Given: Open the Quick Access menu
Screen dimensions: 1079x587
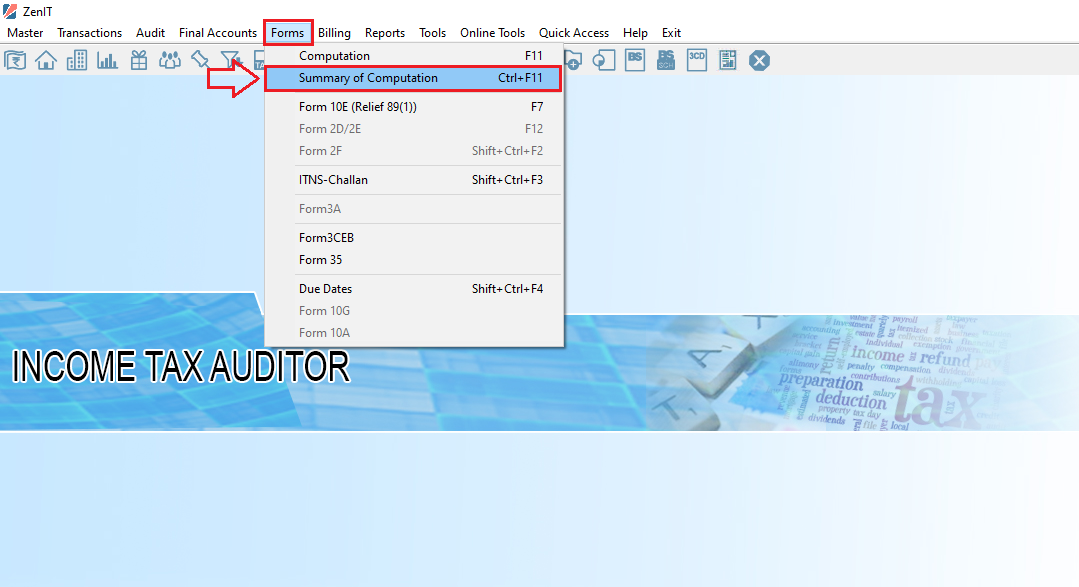Looking at the screenshot, I should [574, 32].
